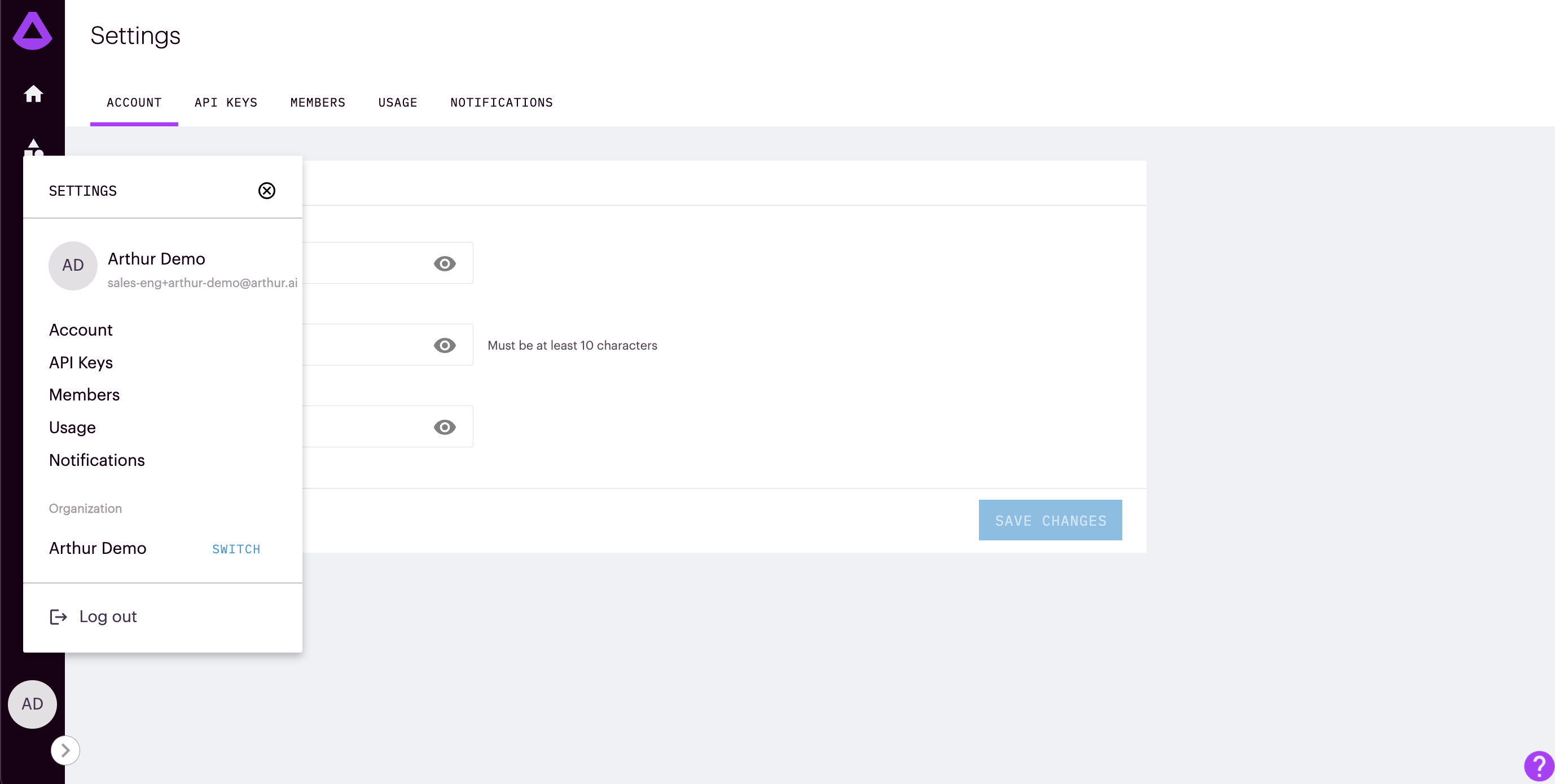1555x784 pixels.
Task: Go to the Home sidebar icon
Action: (x=33, y=94)
